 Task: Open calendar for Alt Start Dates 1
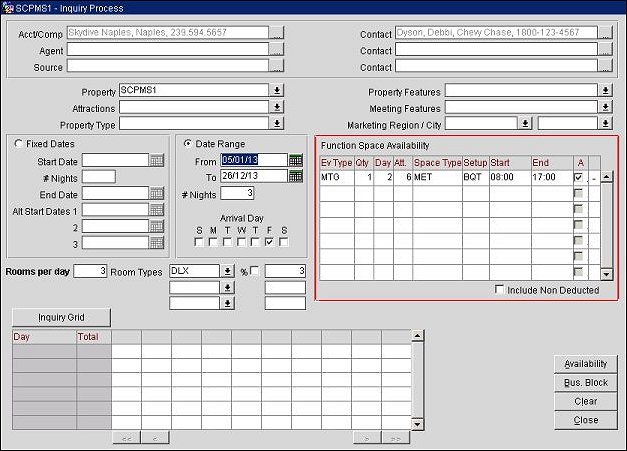[x=156, y=210]
